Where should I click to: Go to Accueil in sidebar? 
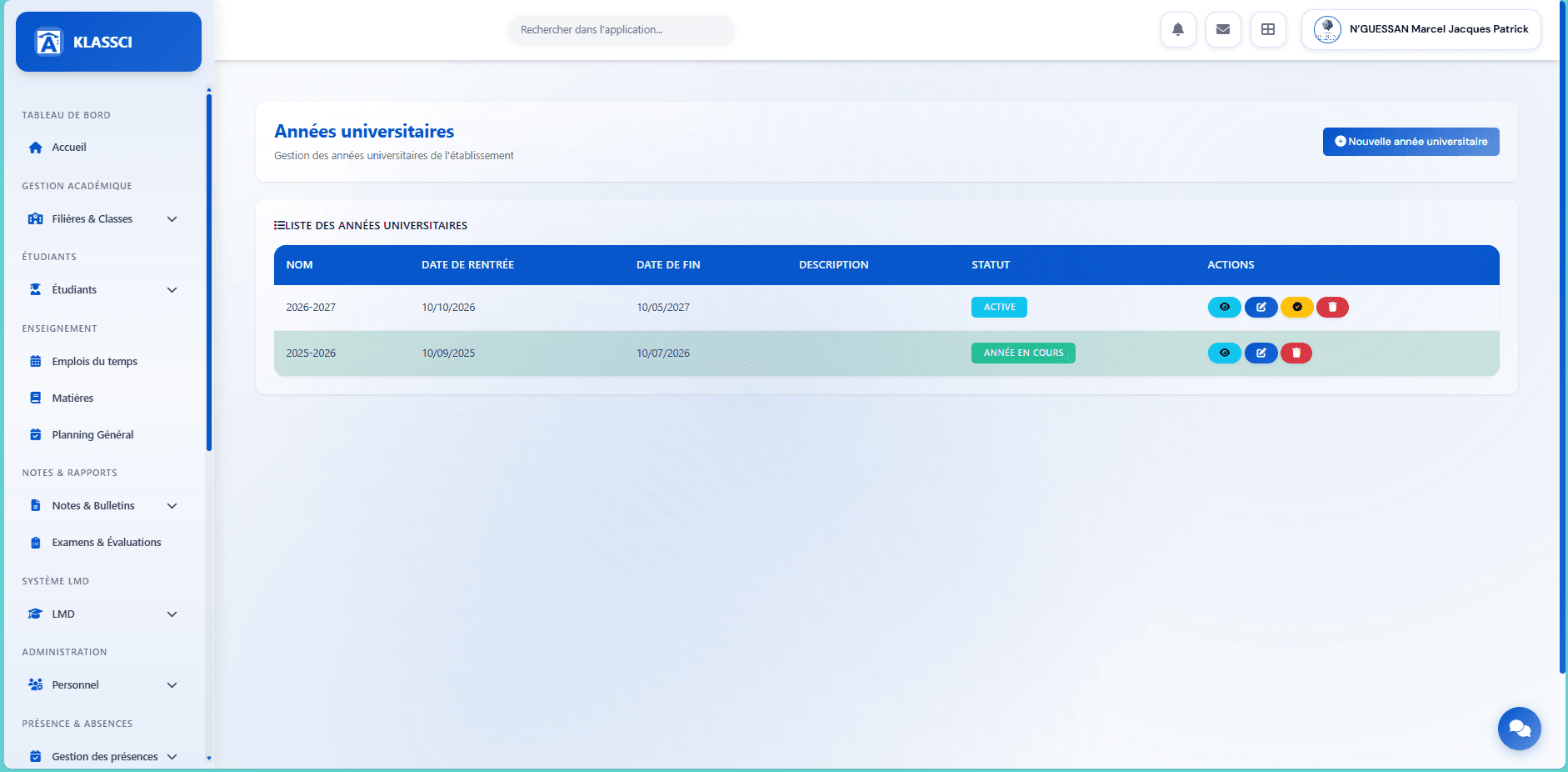pyautogui.click(x=69, y=148)
